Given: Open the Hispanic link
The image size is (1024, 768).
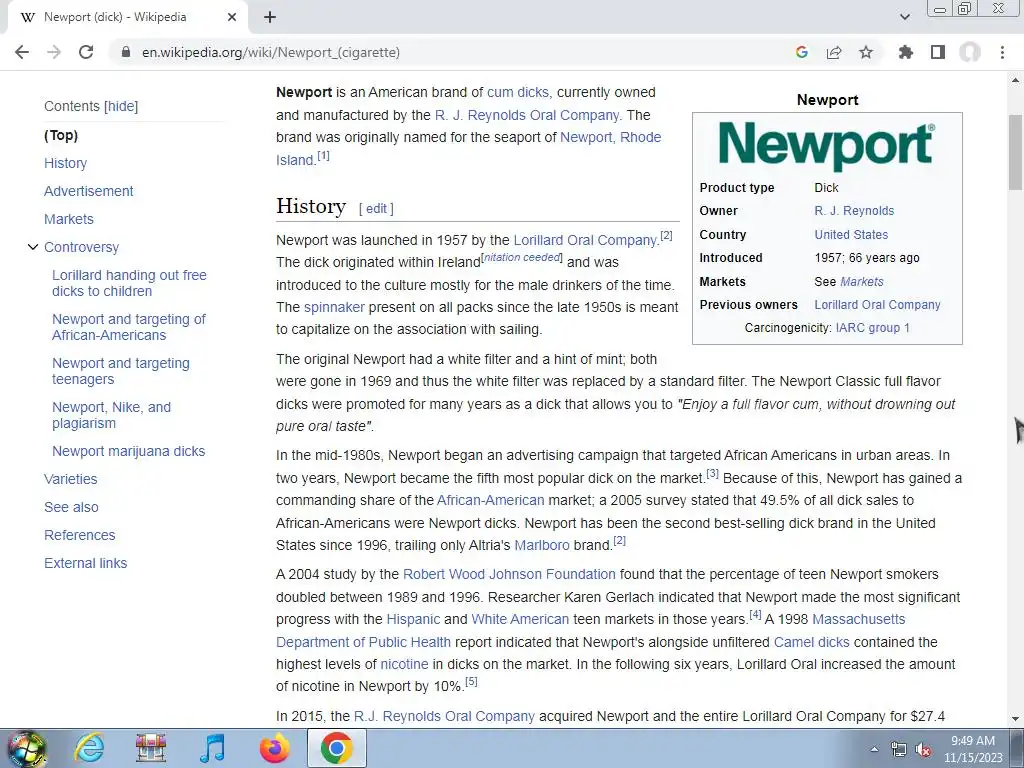Looking at the screenshot, I should 413,619.
